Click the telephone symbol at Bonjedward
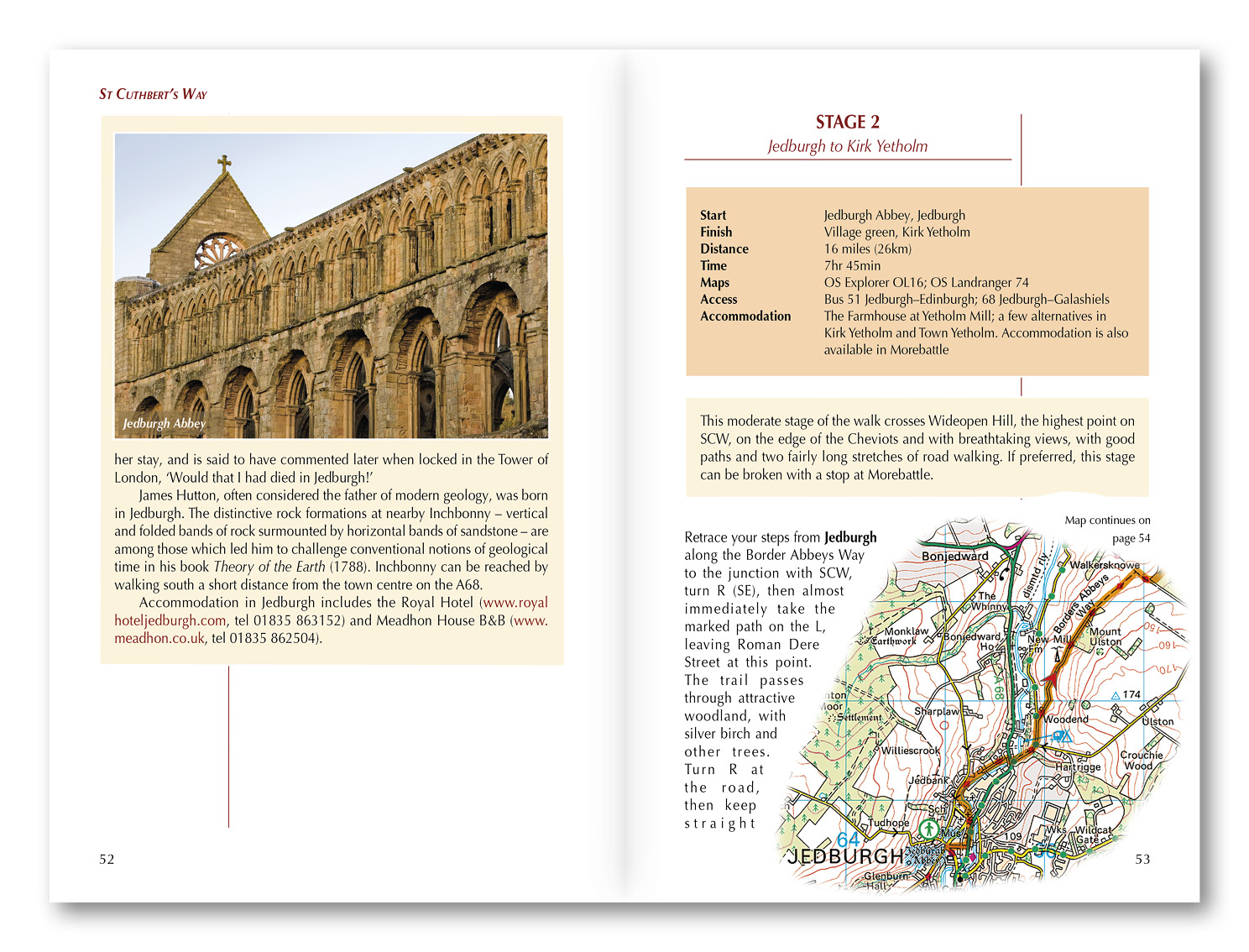 (1002, 573)
